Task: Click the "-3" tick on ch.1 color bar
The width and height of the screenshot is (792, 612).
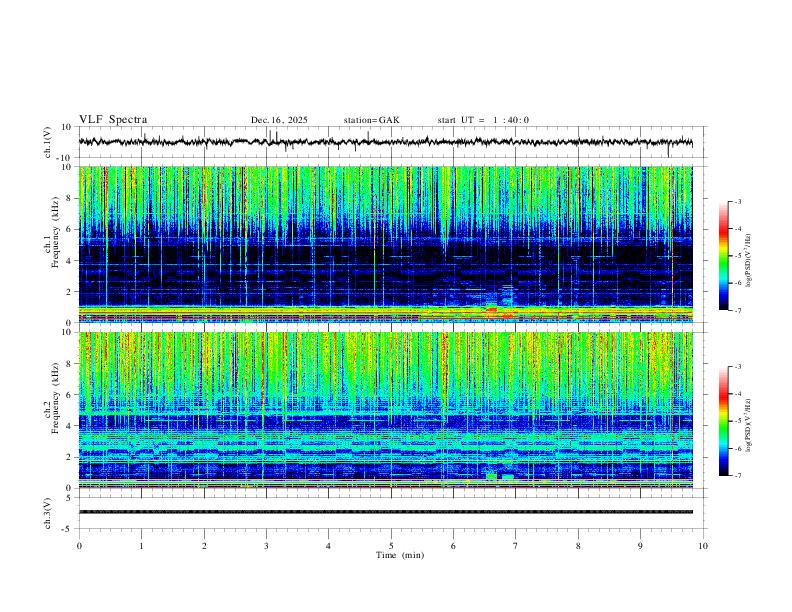Action: (x=737, y=201)
